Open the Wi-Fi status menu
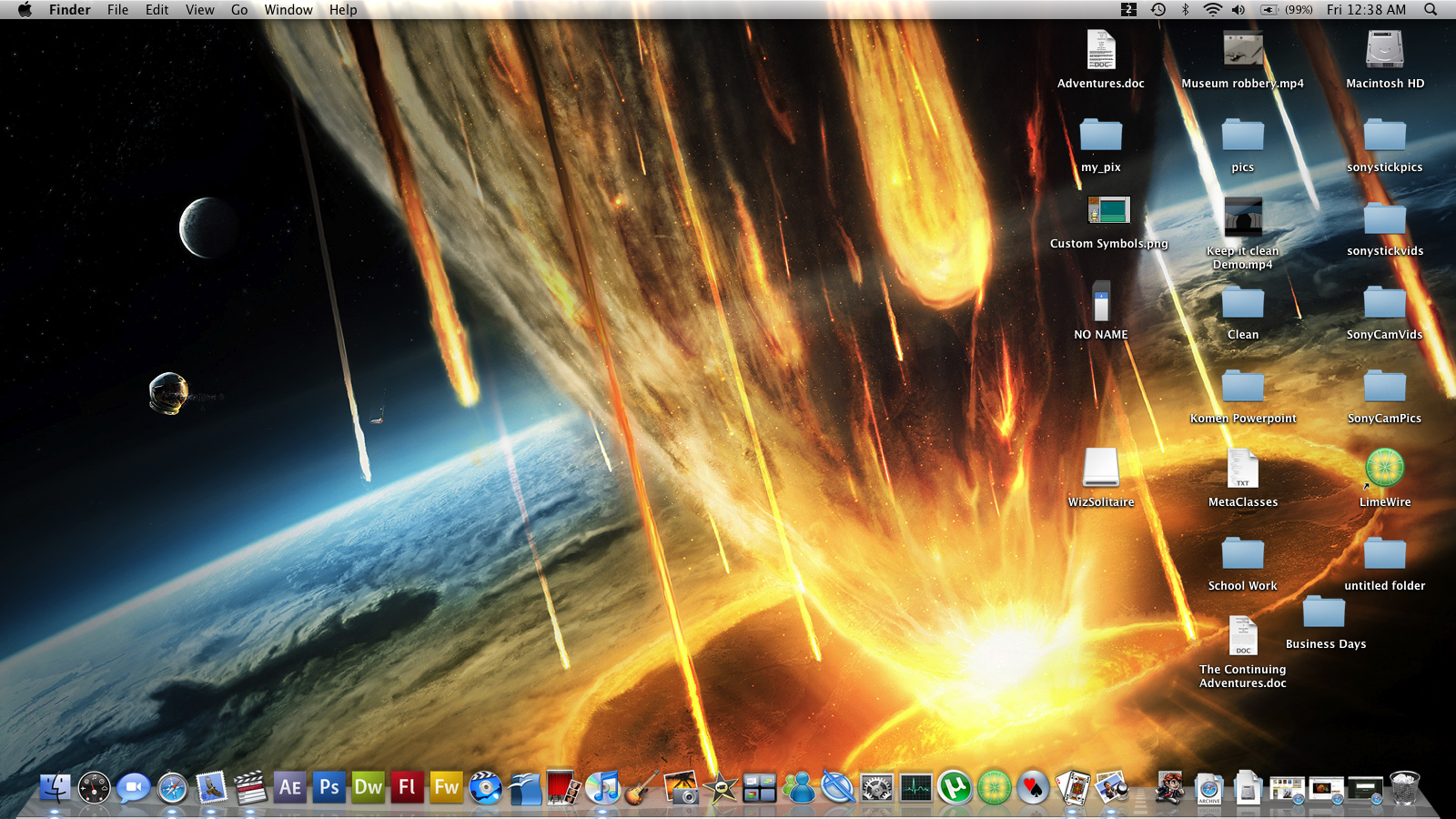 click(1212, 9)
